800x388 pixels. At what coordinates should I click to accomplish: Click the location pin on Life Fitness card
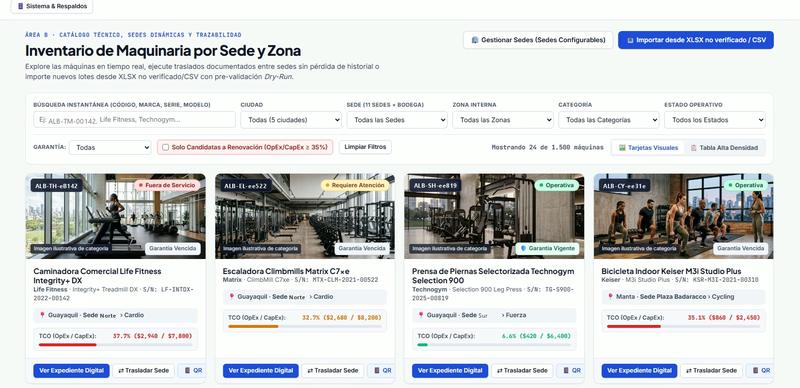[42, 315]
